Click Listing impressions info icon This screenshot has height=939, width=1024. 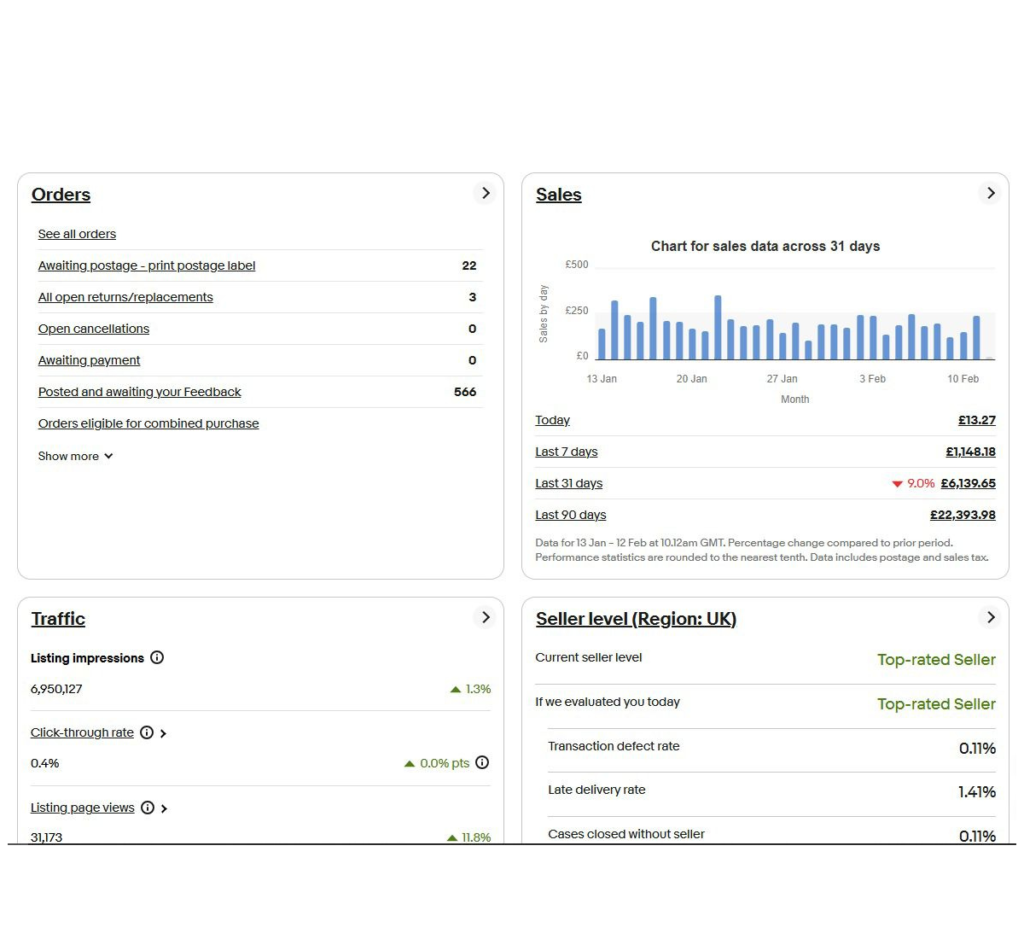(157, 658)
